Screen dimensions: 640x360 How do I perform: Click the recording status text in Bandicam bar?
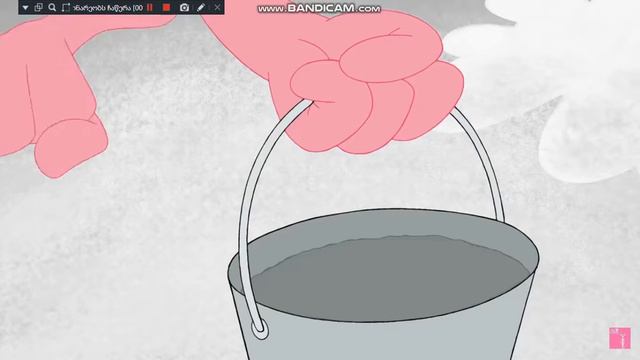click(x=108, y=8)
